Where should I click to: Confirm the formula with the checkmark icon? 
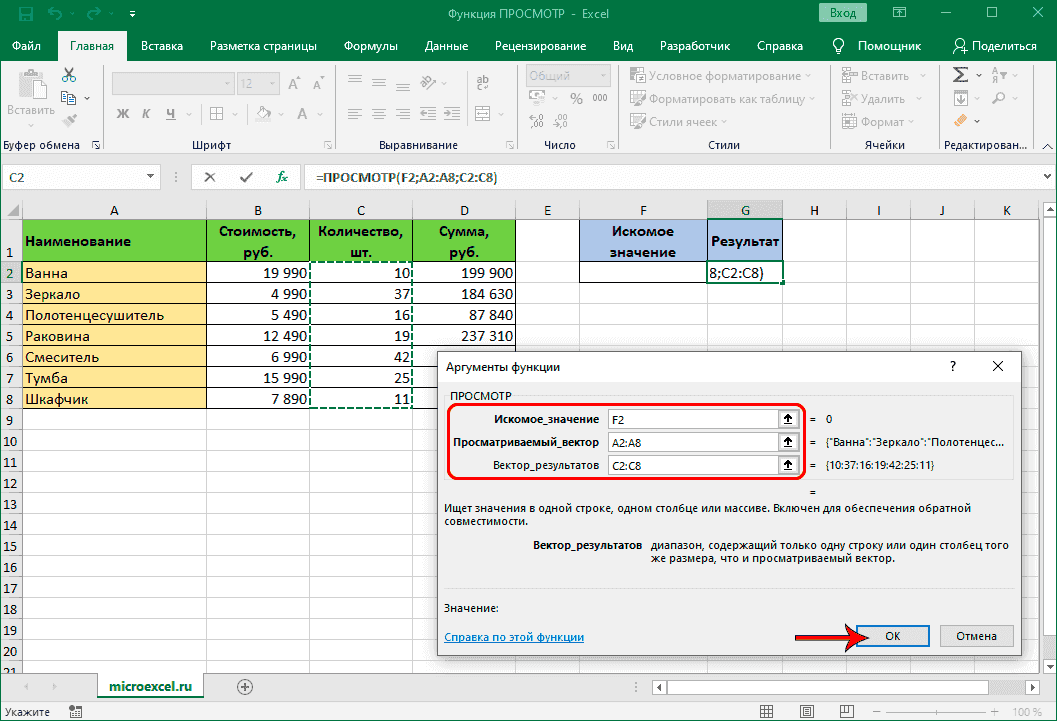tap(246, 177)
